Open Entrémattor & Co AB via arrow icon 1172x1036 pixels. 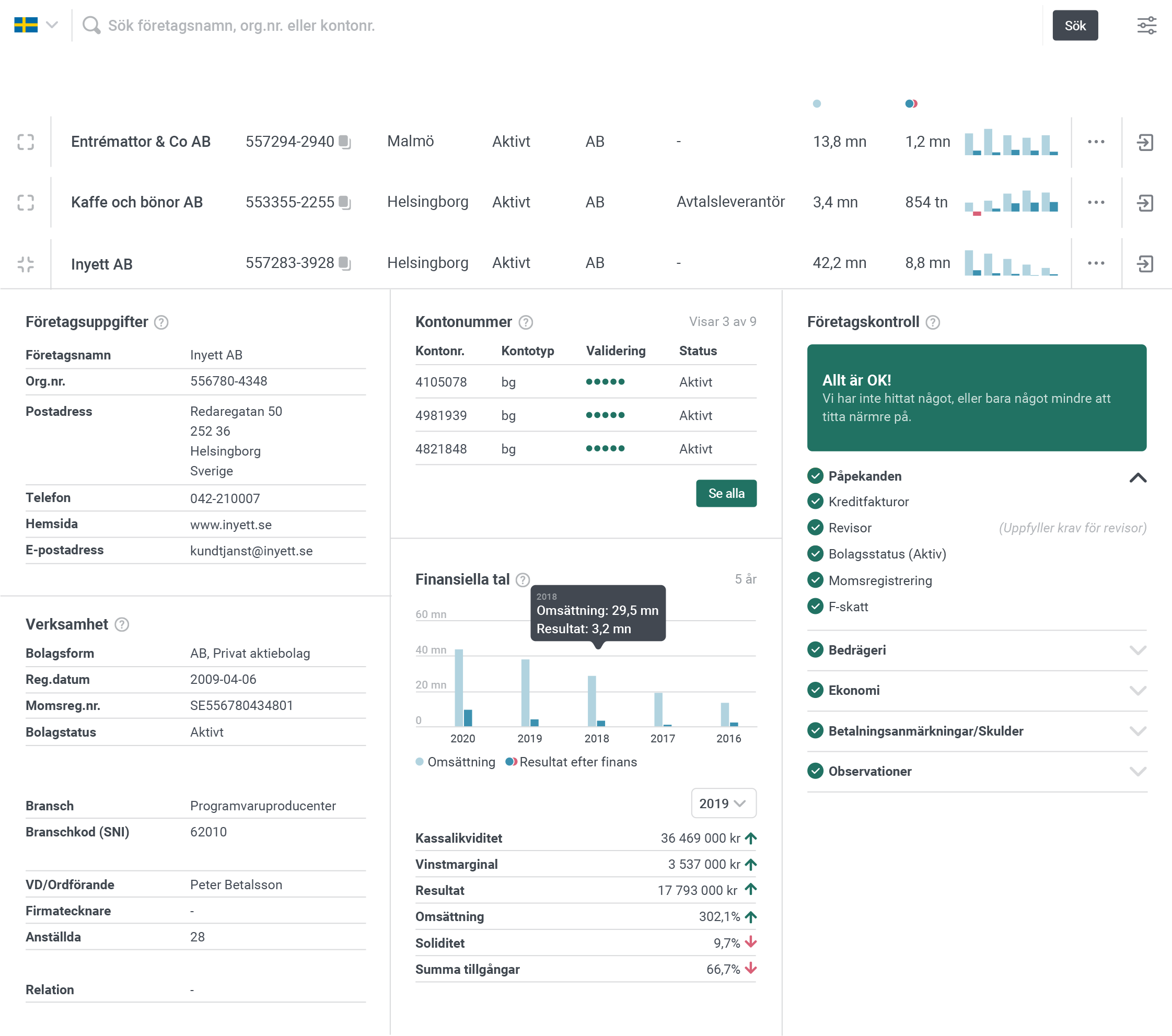(x=1145, y=142)
